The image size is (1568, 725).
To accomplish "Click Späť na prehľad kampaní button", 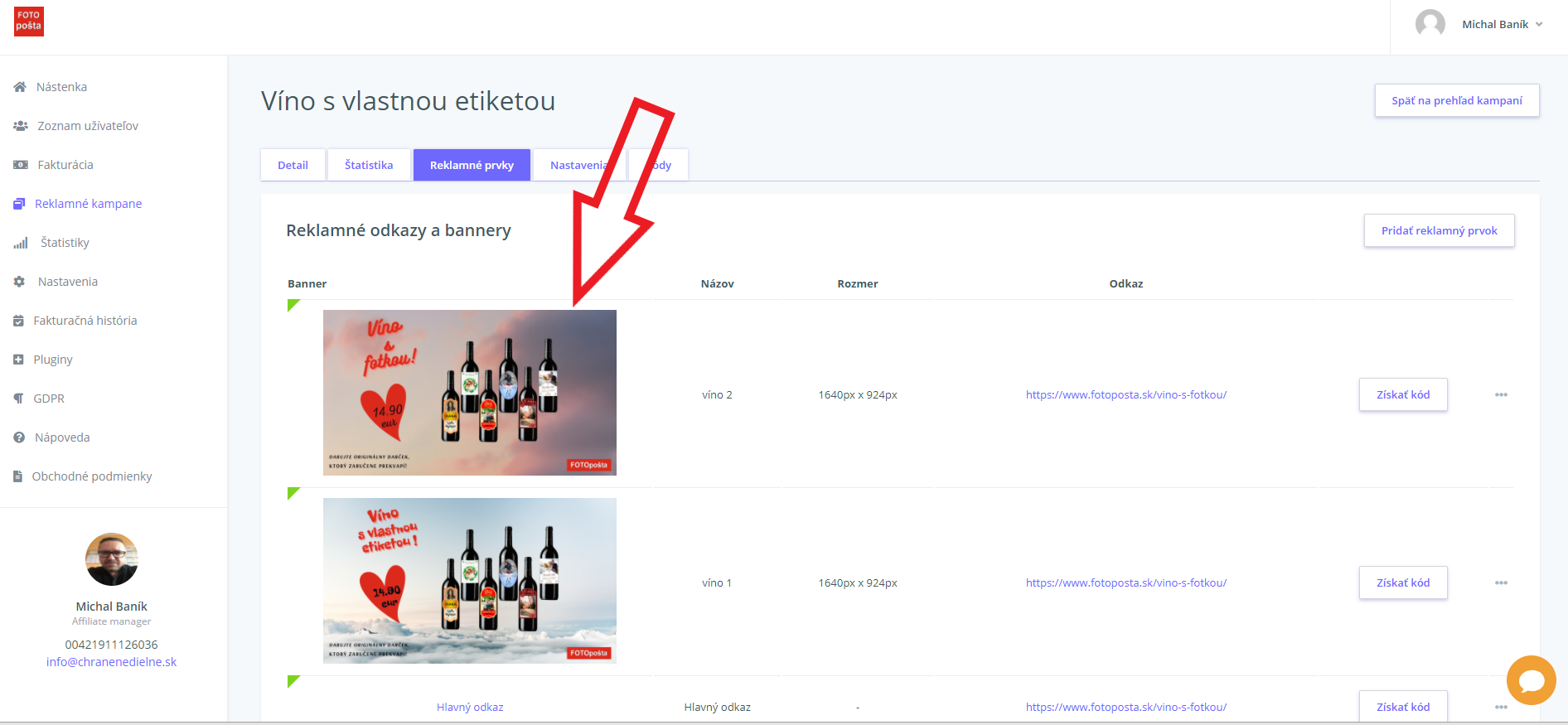I will (x=1457, y=100).
